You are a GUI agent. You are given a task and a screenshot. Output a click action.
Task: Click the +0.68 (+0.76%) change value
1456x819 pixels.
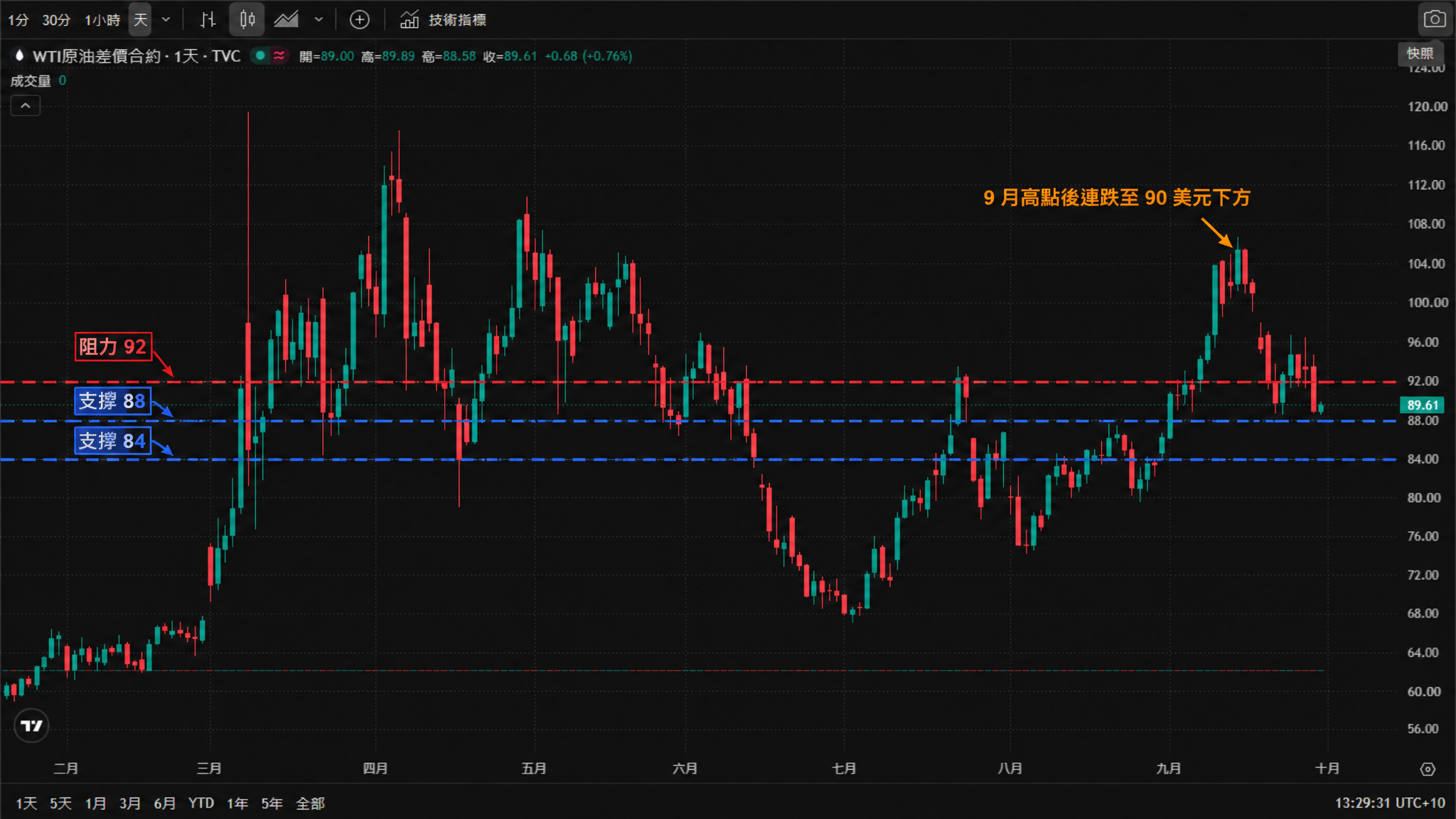(588, 56)
